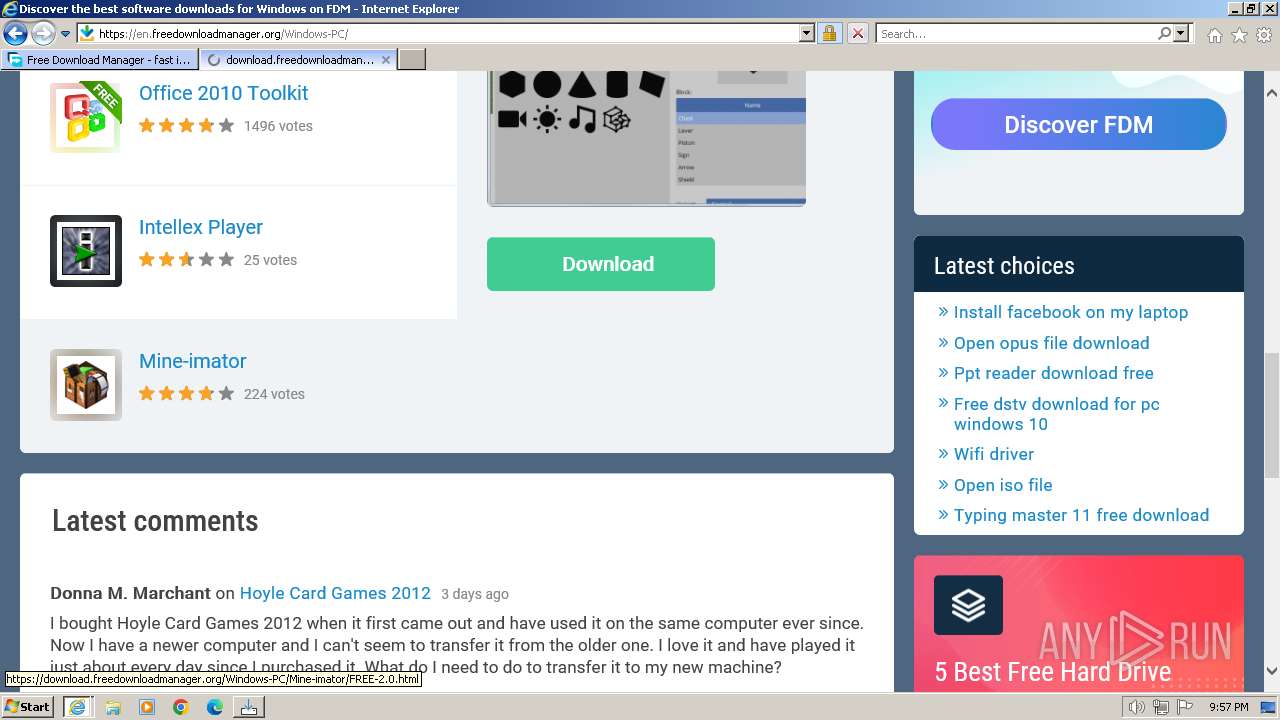Click the Latest choices heading
Screen dimensions: 1280x720
tap(1004, 266)
